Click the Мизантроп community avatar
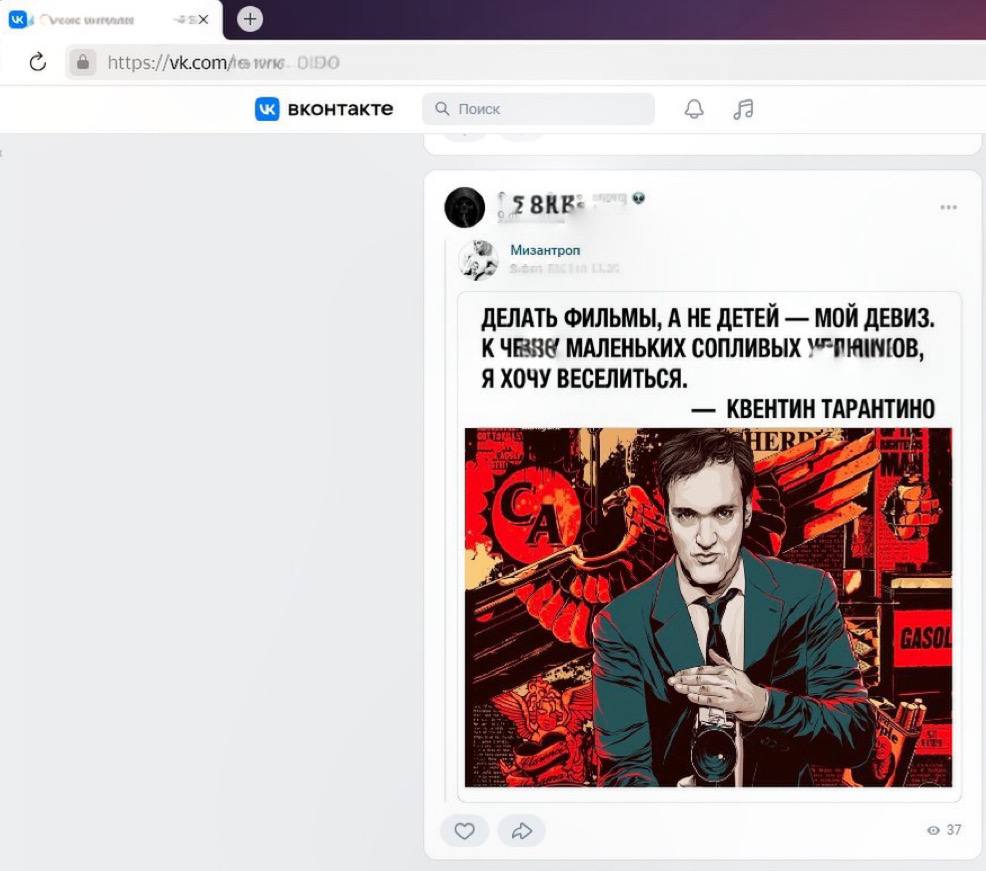The height and width of the screenshot is (871, 986). click(x=478, y=259)
